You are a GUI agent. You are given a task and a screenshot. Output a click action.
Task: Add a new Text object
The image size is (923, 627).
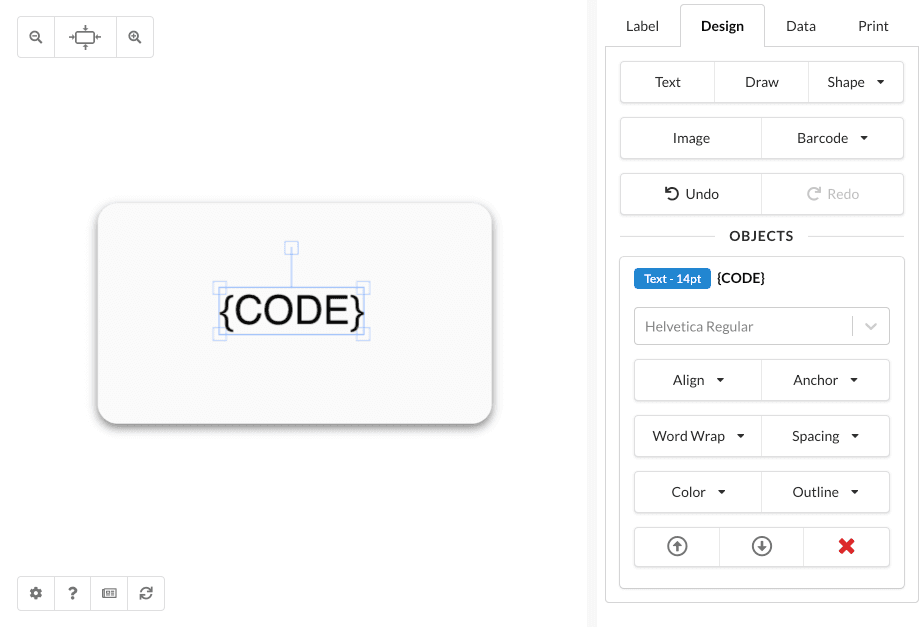666,81
